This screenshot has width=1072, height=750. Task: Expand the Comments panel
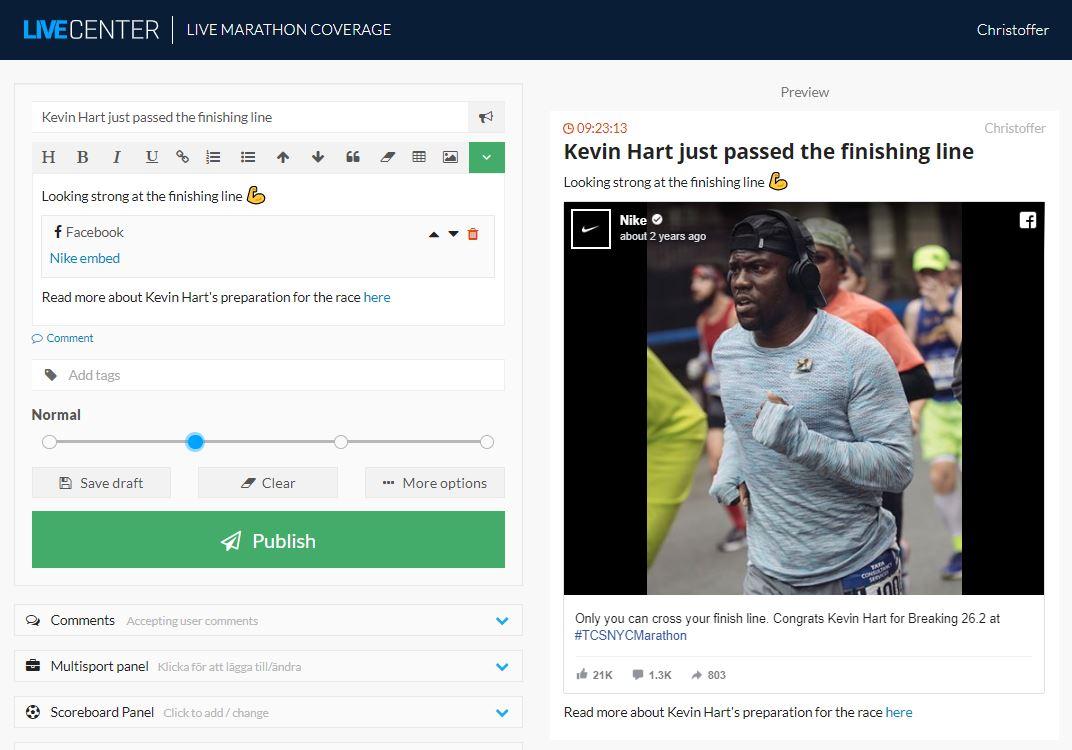click(502, 620)
